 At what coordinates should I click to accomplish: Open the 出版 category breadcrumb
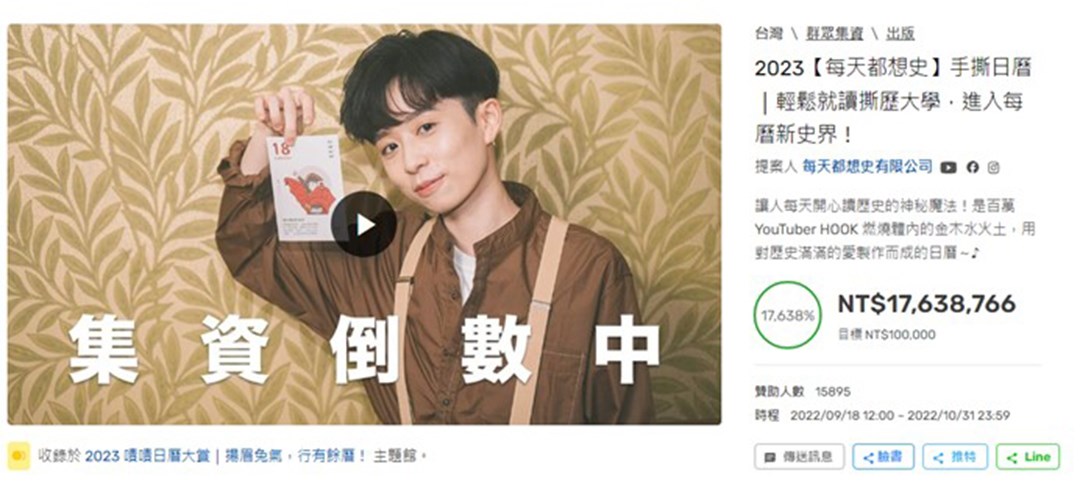[x=900, y=33]
